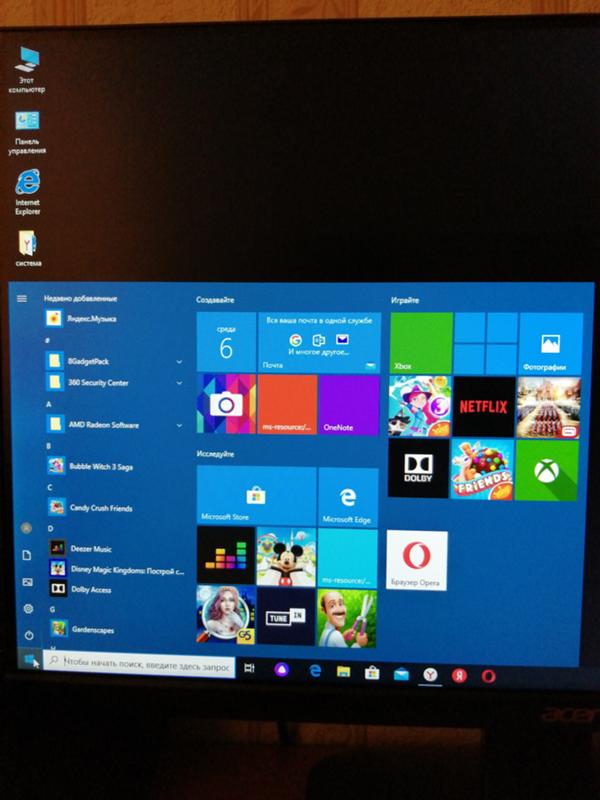Open the Xbox green tile
600x800 pixels.
[x=421, y=343]
